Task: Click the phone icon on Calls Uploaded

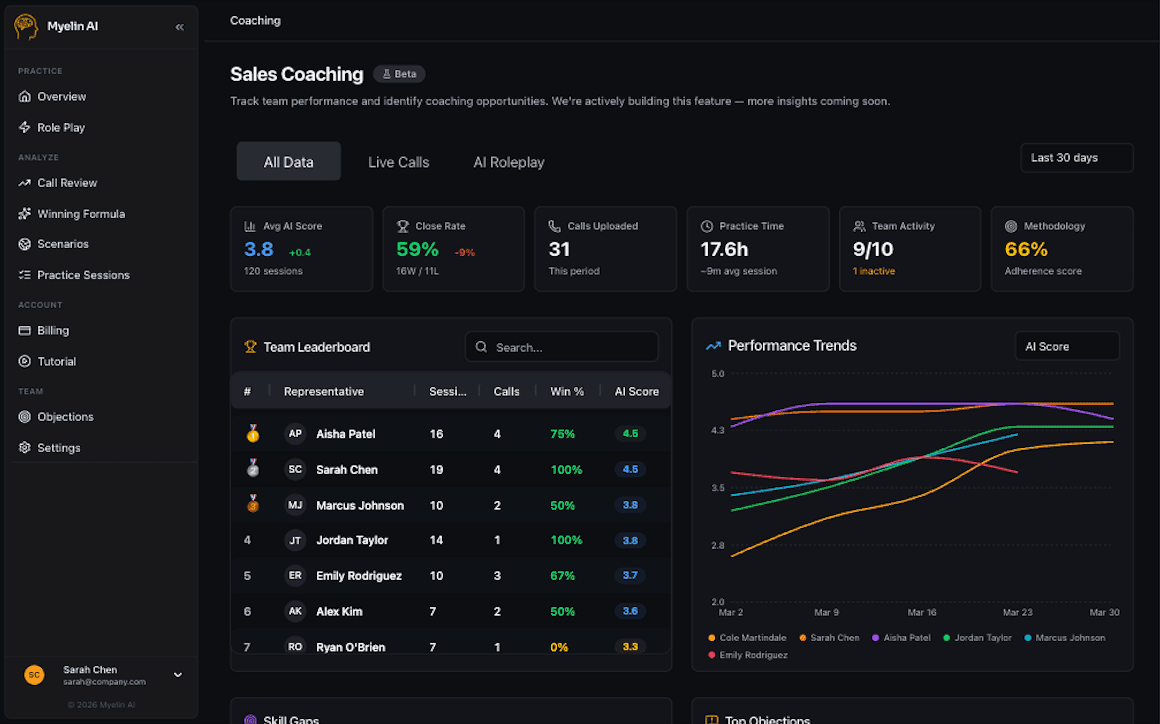Action: [x=554, y=226]
